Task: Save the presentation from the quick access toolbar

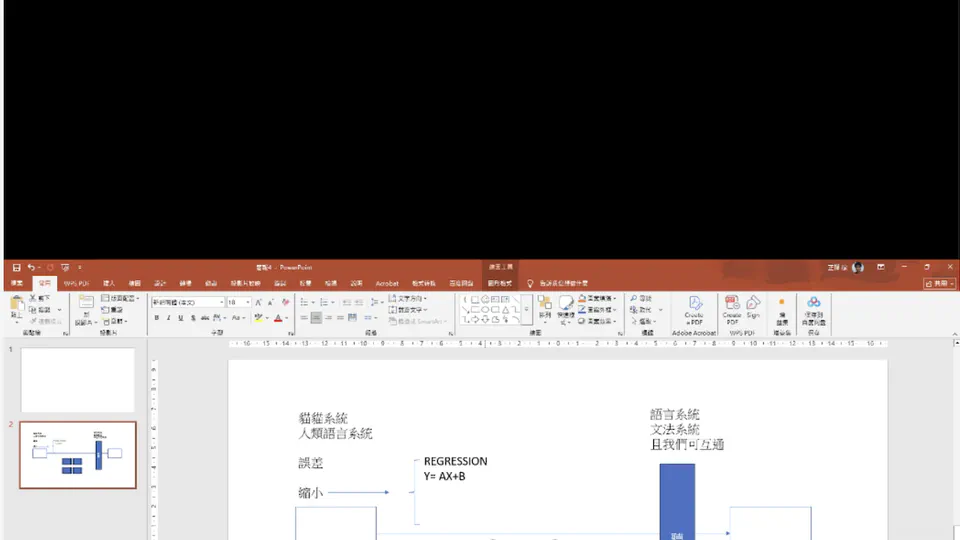Action: (17, 268)
